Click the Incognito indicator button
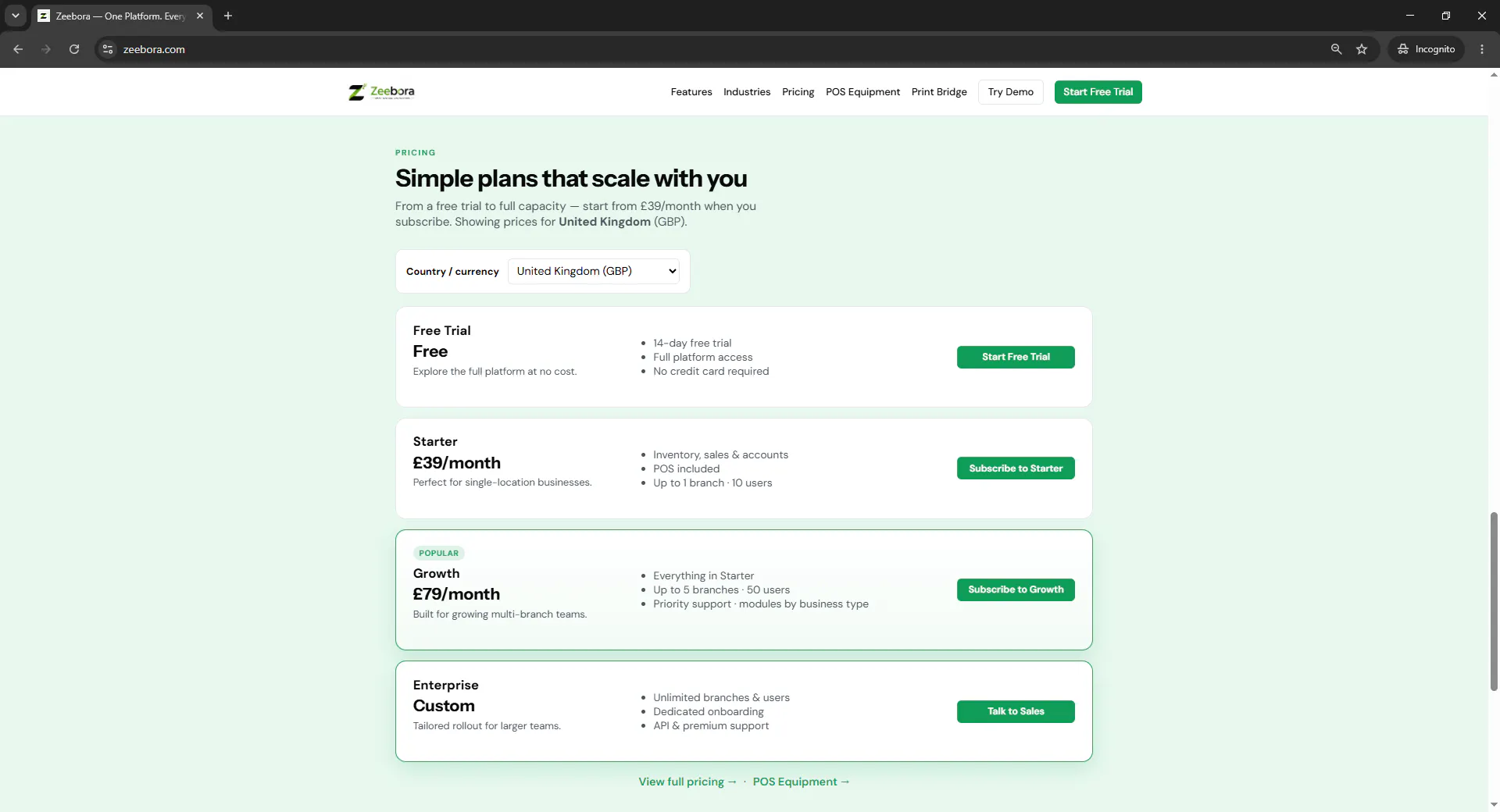1500x812 pixels. click(x=1427, y=49)
